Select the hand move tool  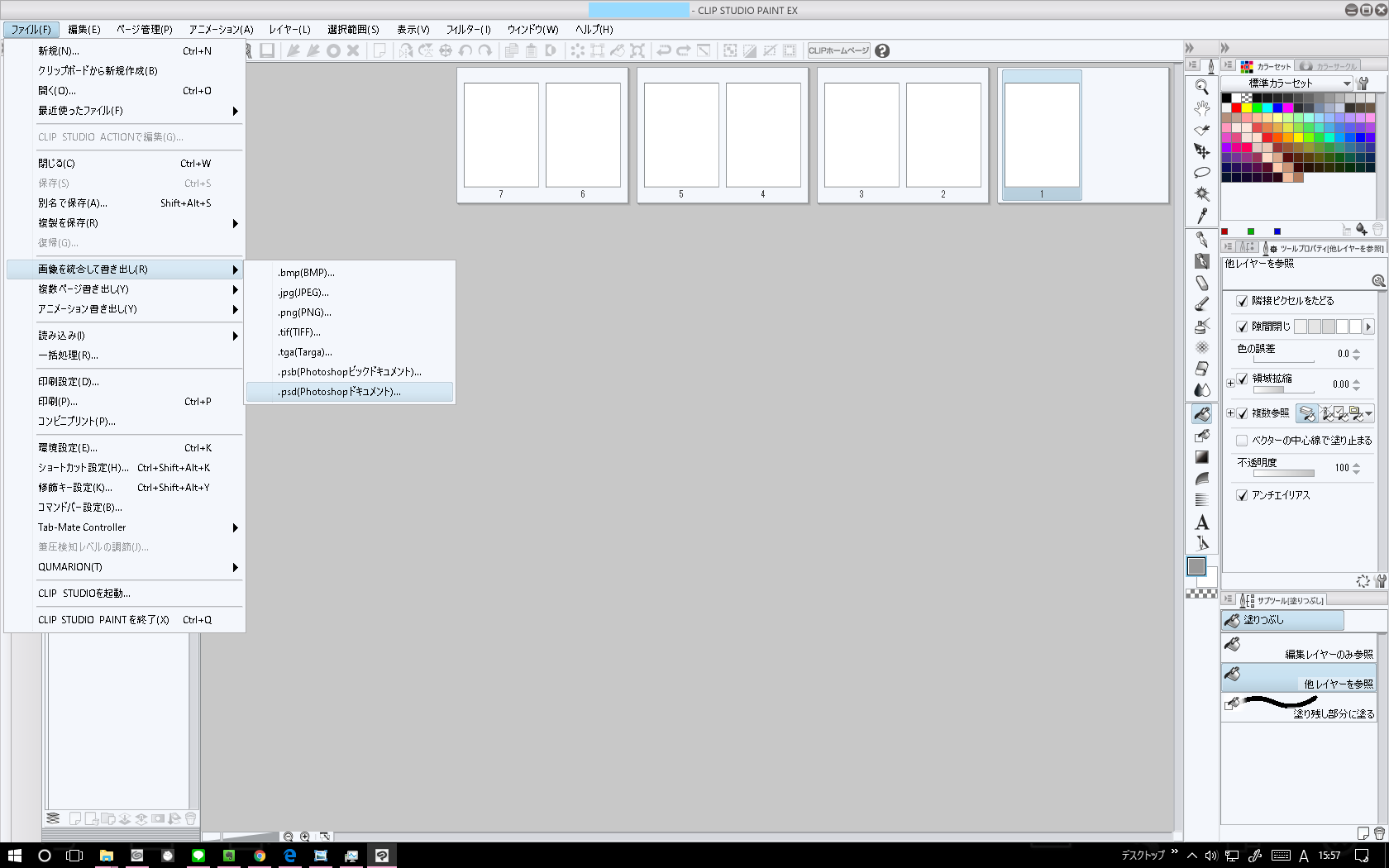click(1202, 108)
